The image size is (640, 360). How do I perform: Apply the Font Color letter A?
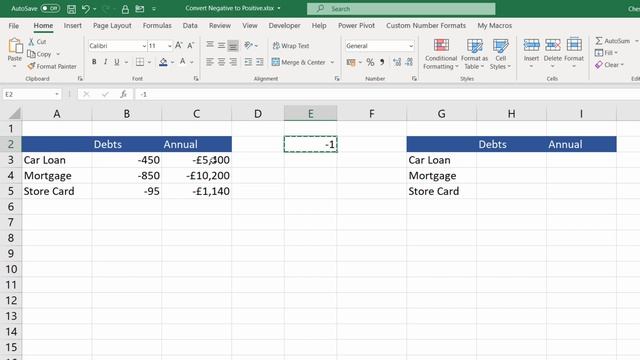pos(182,62)
